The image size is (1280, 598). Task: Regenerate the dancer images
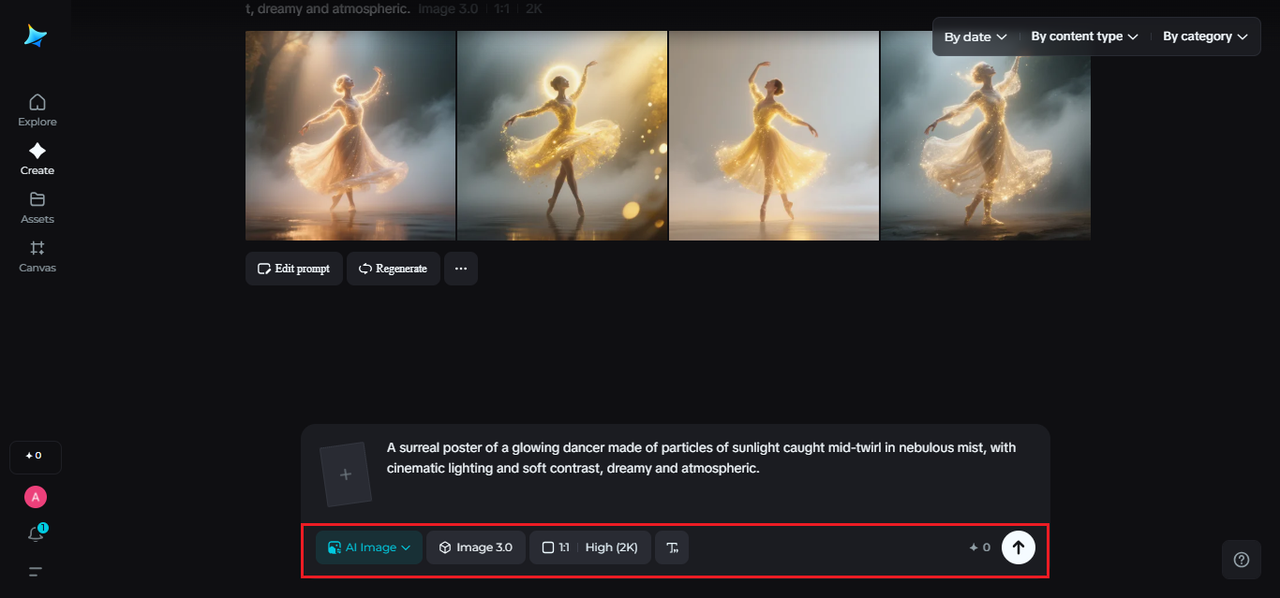pyautogui.click(x=393, y=268)
